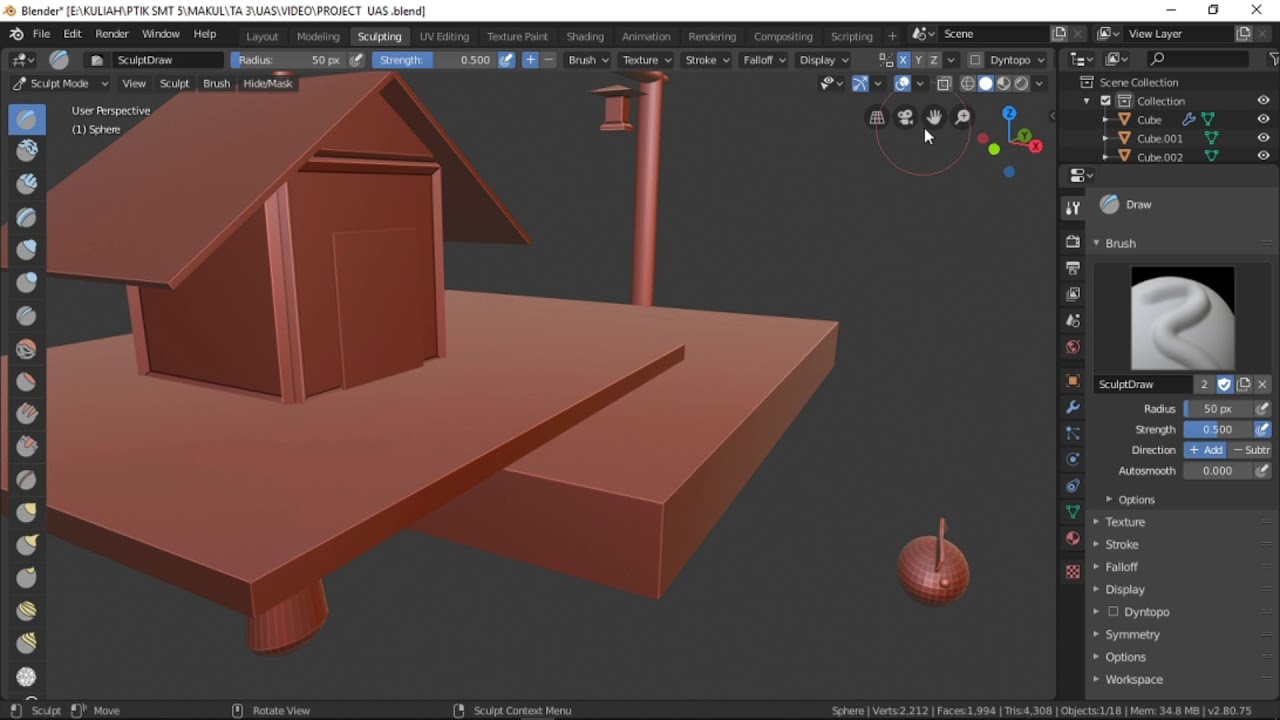The image size is (1280, 720).
Task: Enable Dyntopo checkbox in the properties panel
Action: tap(1113, 612)
